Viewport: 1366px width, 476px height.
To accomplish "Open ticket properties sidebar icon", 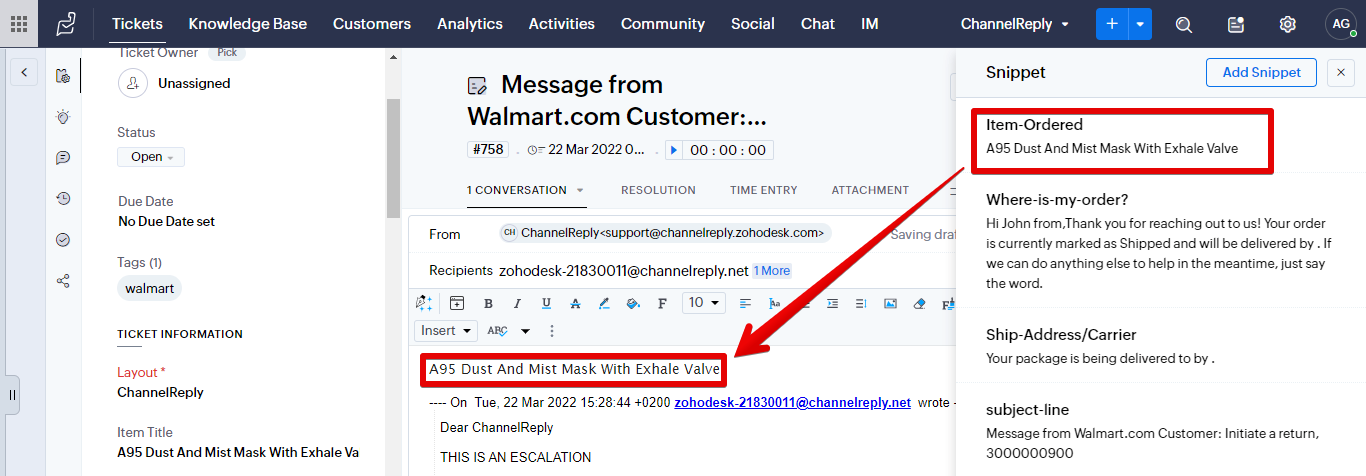I will click(x=63, y=75).
